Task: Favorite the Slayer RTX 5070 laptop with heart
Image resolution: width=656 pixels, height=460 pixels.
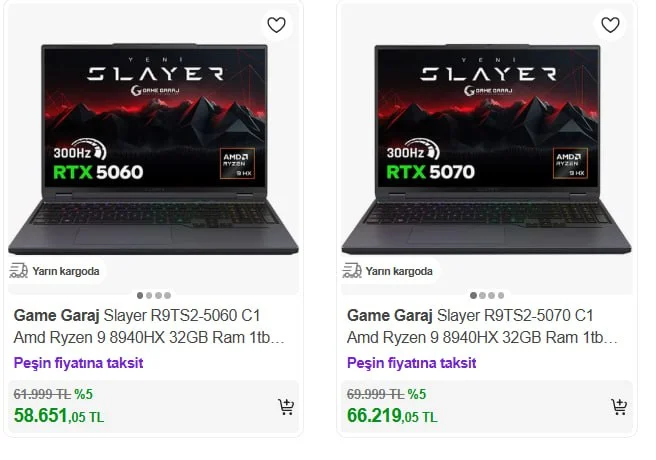Action: (x=609, y=25)
